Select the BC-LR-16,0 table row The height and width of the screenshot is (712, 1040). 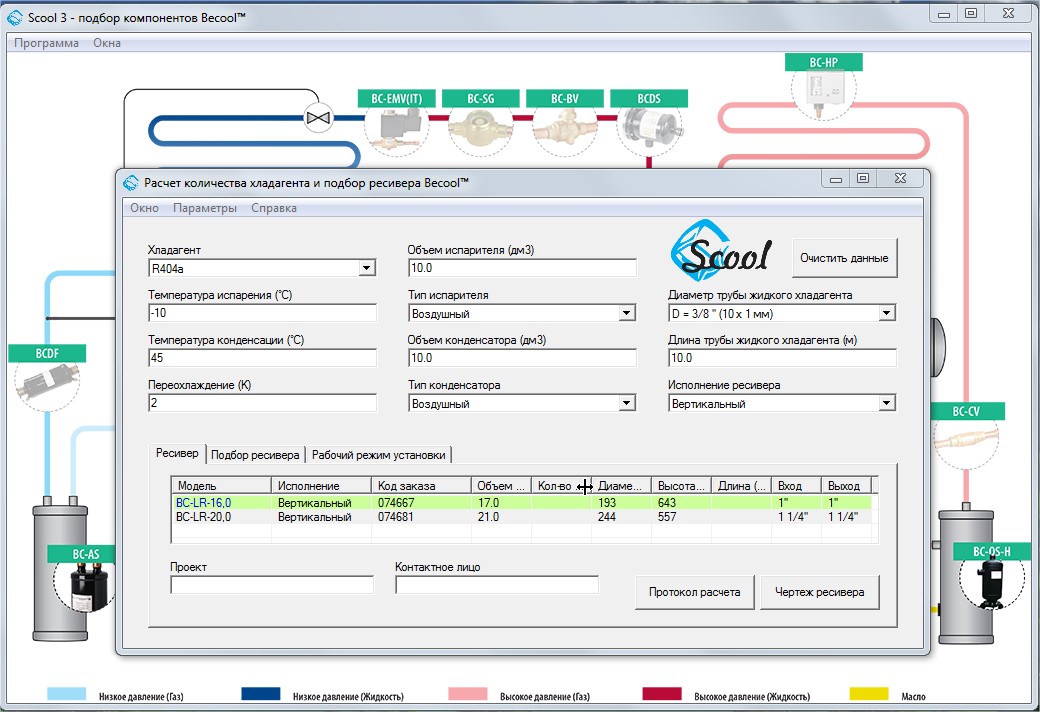coord(521,502)
